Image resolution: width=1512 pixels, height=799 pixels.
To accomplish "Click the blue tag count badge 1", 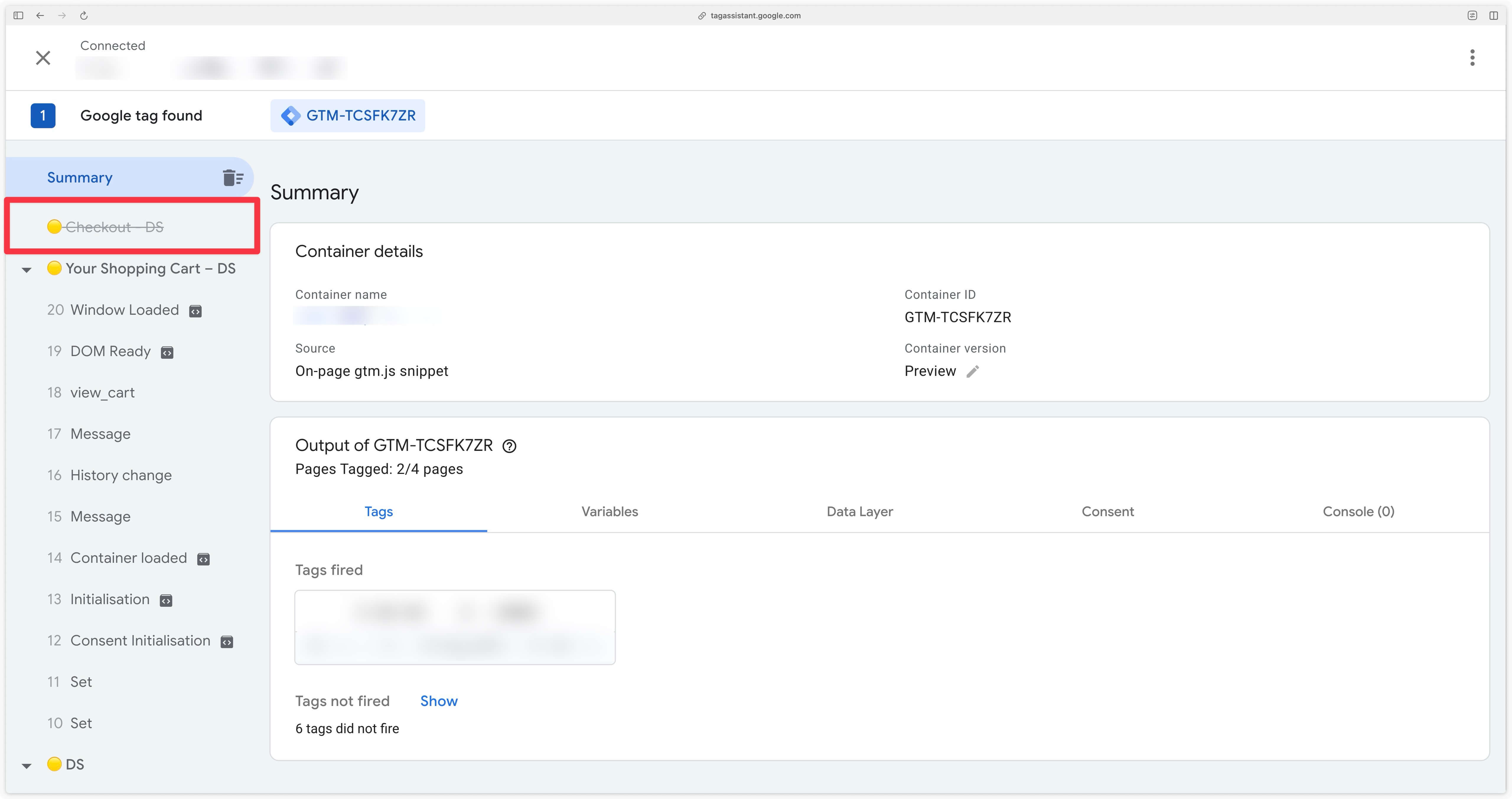I will tap(43, 116).
